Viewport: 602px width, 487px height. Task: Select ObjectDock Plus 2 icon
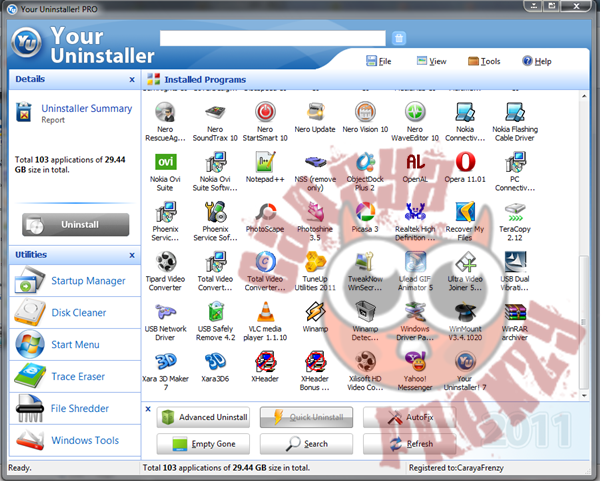point(365,162)
